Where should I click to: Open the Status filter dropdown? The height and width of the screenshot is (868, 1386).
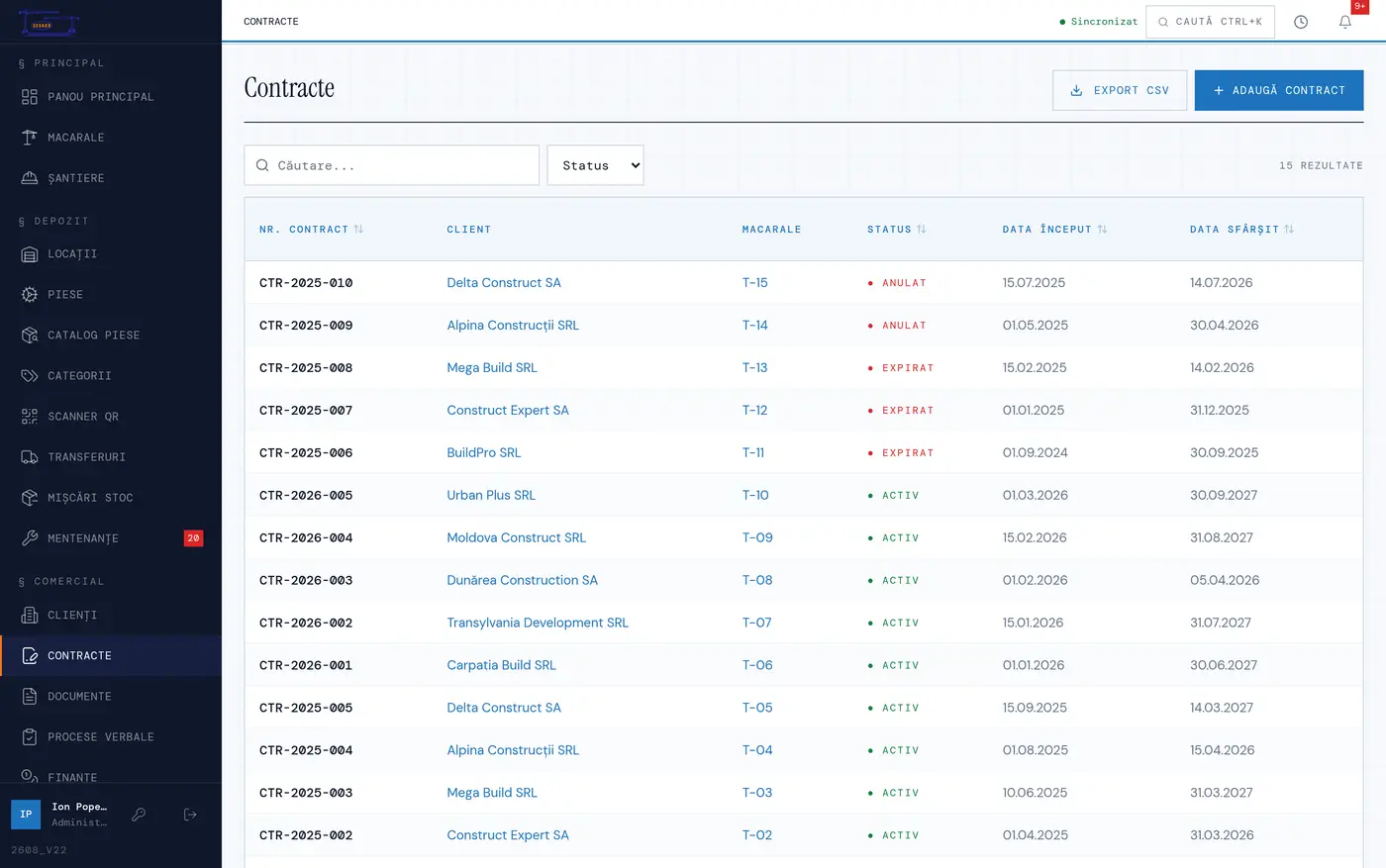click(595, 165)
